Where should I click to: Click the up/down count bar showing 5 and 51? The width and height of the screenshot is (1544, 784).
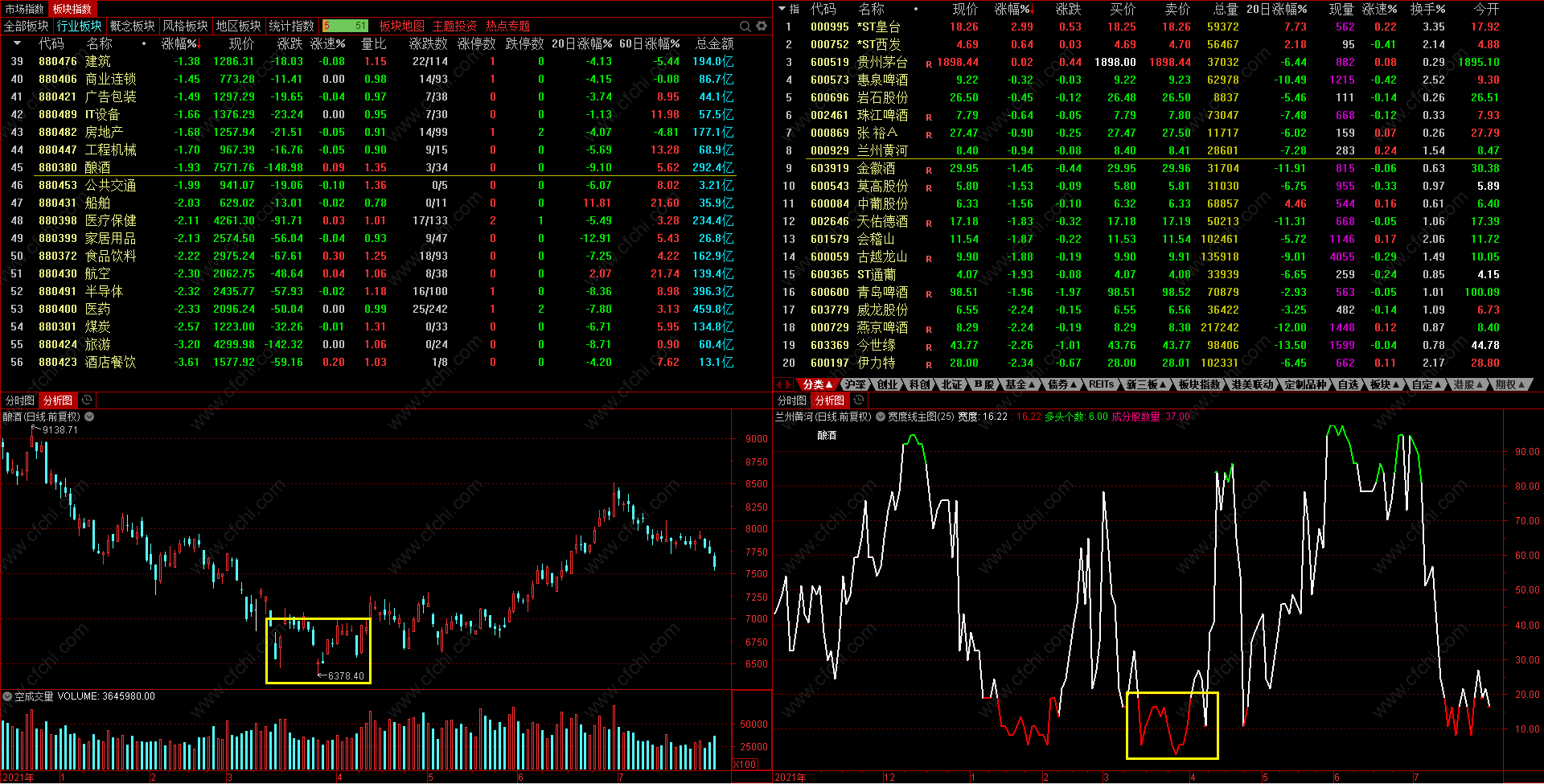point(346,27)
